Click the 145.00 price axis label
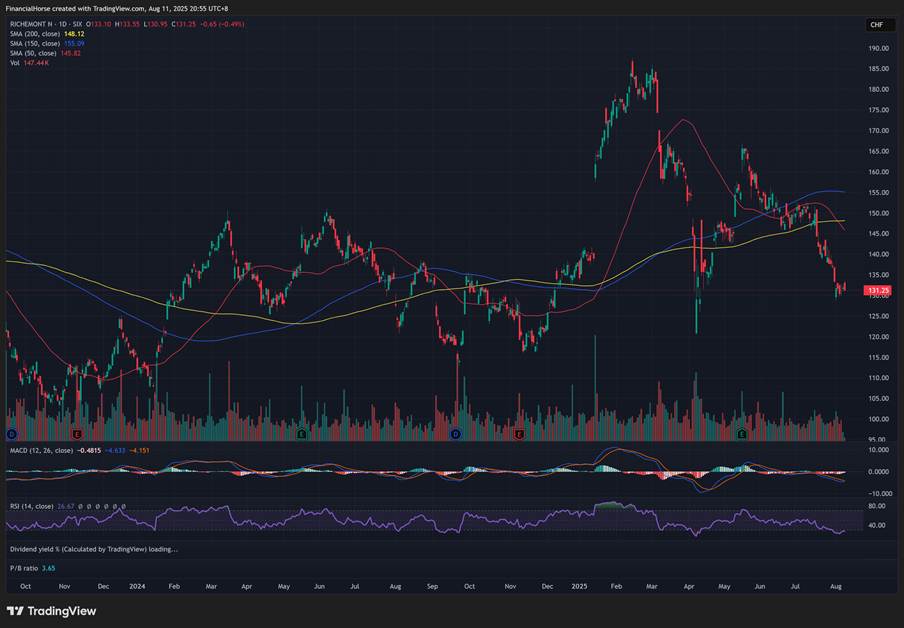The image size is (904, 628). click(x=879, y=234)
